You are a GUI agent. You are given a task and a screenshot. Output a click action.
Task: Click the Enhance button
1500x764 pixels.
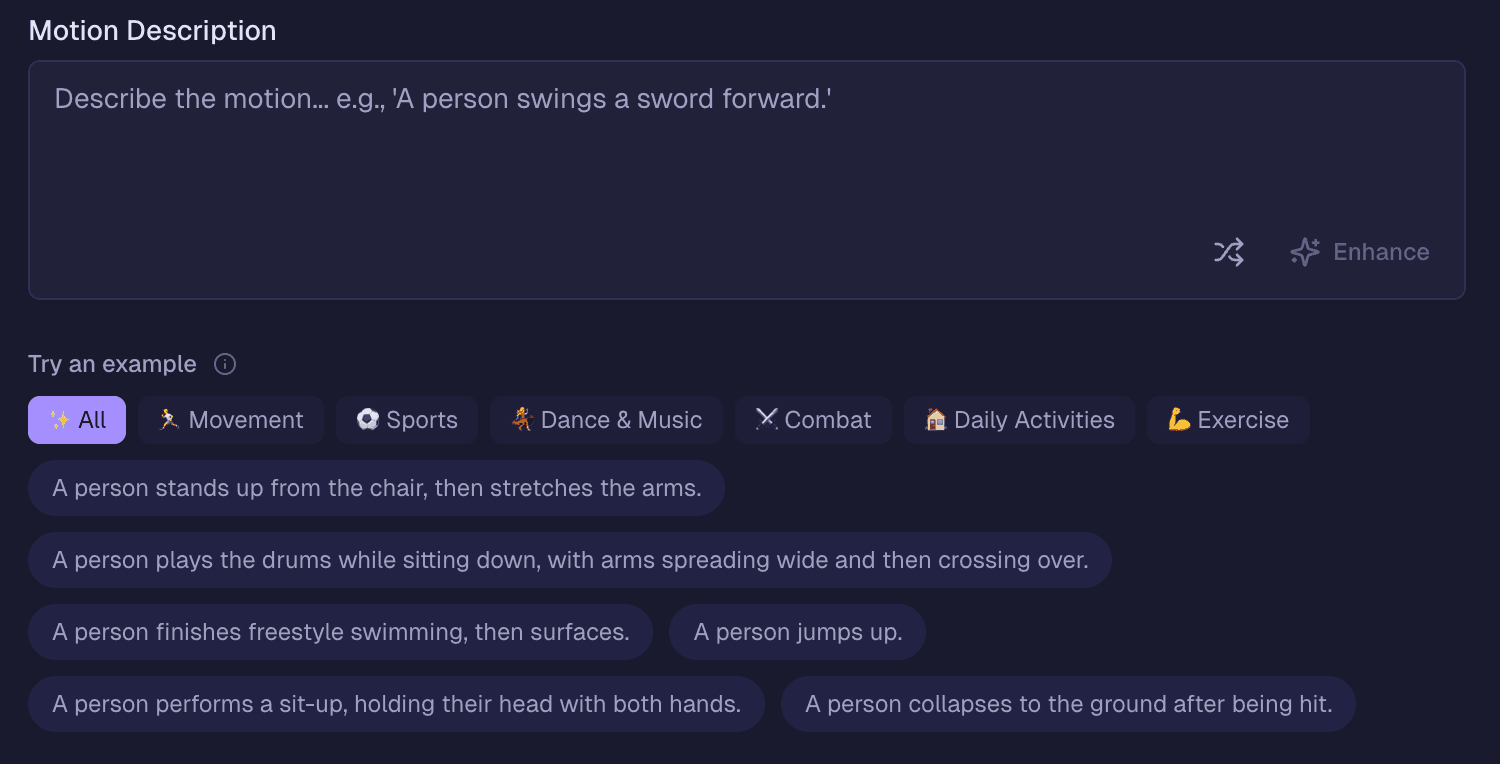1359,252
